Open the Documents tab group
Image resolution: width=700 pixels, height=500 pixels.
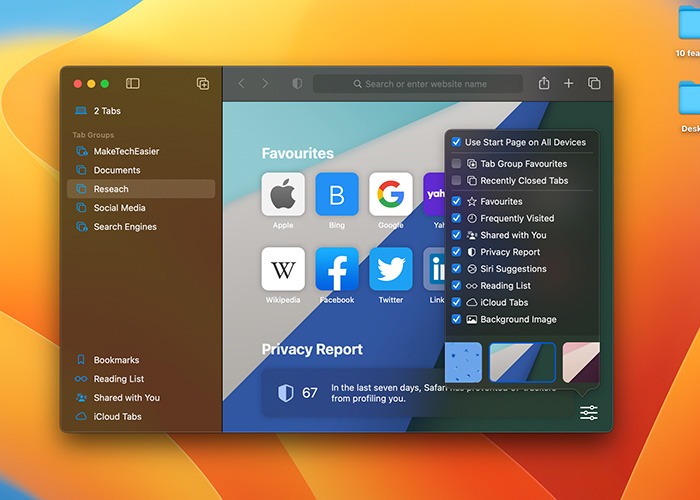(x=141, y=170)
